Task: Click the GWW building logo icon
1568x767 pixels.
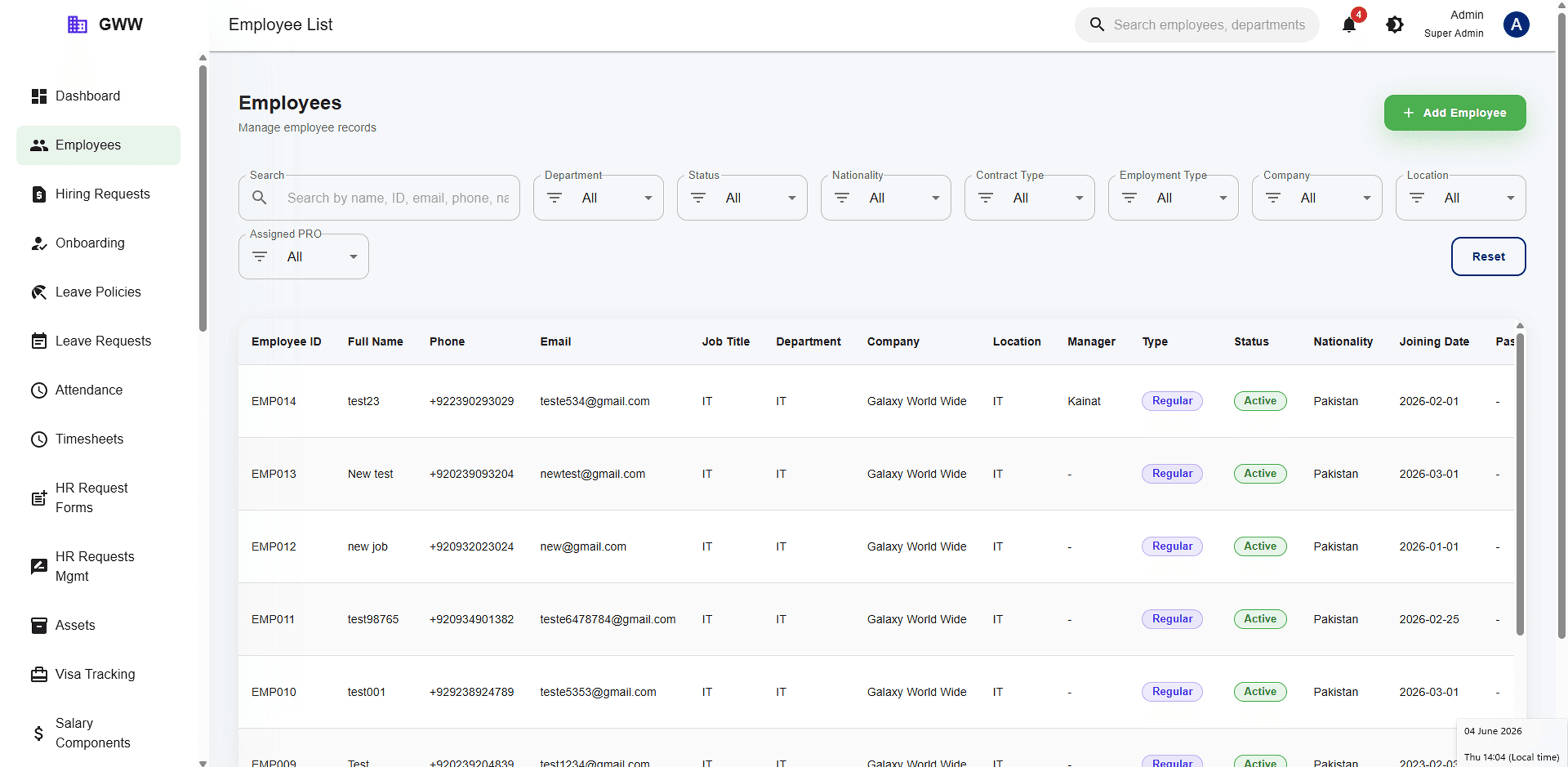Action: point(77,25)
